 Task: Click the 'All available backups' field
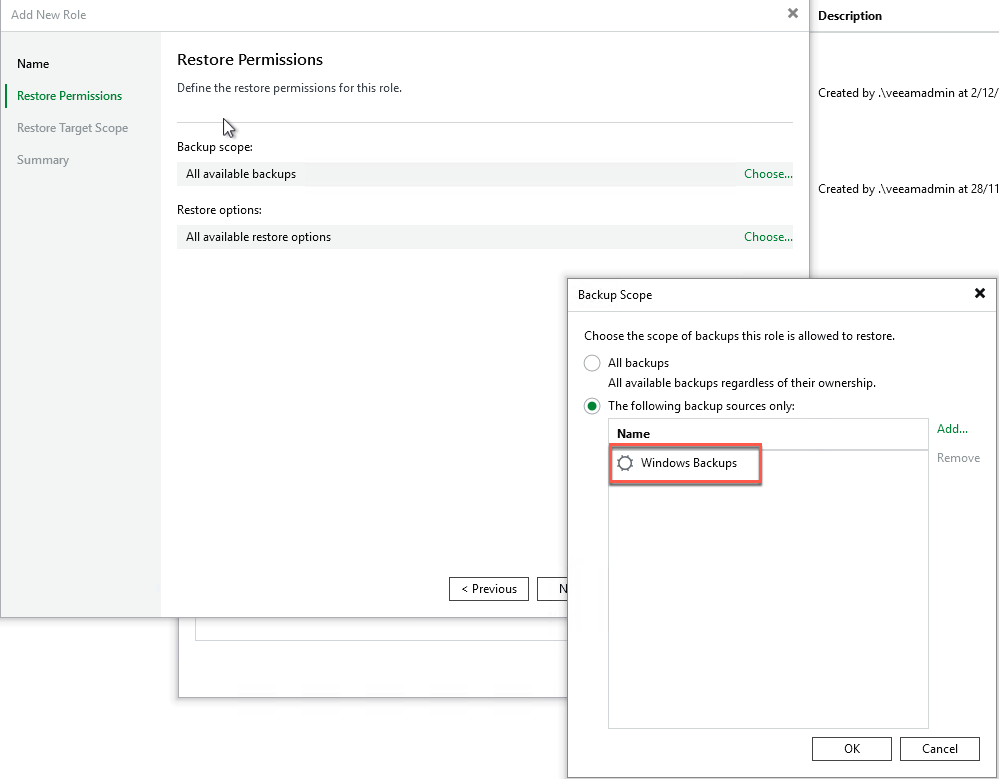click(x=241, y=174)
